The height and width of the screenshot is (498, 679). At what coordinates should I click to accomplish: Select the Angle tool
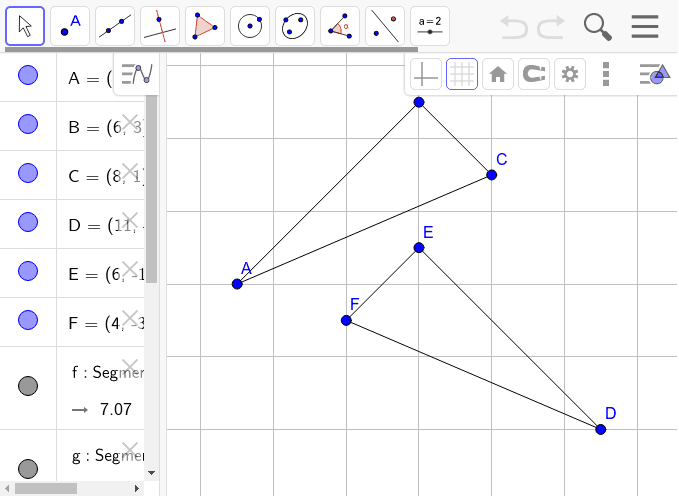click(x=340, y=26)
